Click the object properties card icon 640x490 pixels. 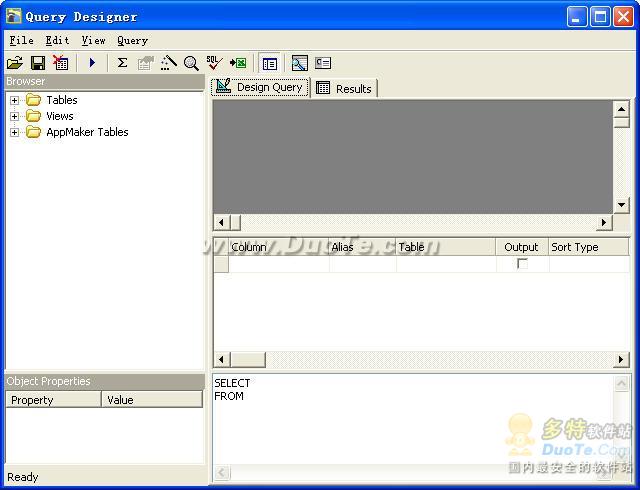(323, 63)
